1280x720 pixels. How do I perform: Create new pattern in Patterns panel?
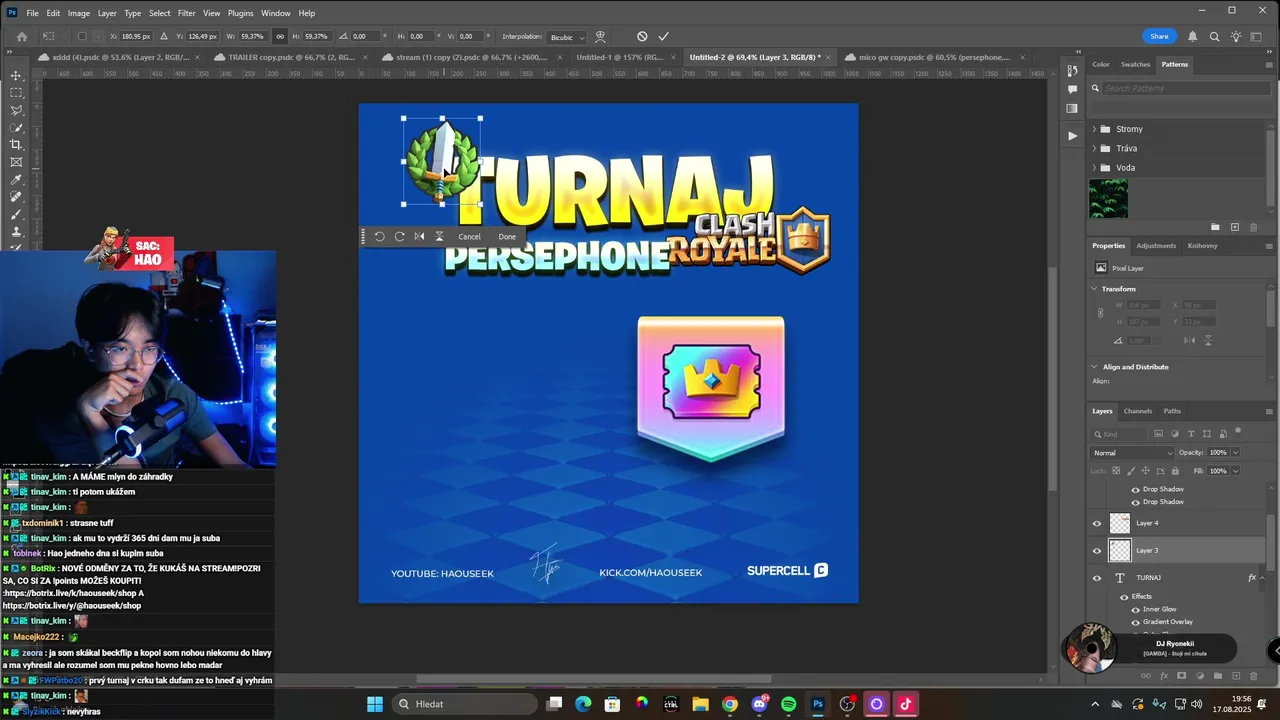pyautogui.click(x=1234, y=227)
